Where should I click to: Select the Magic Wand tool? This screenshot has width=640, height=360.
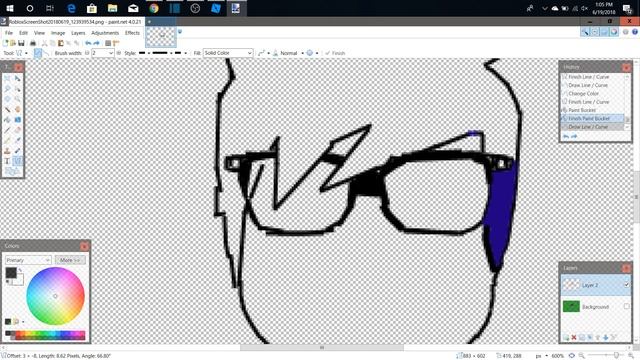tap(7, 109)
